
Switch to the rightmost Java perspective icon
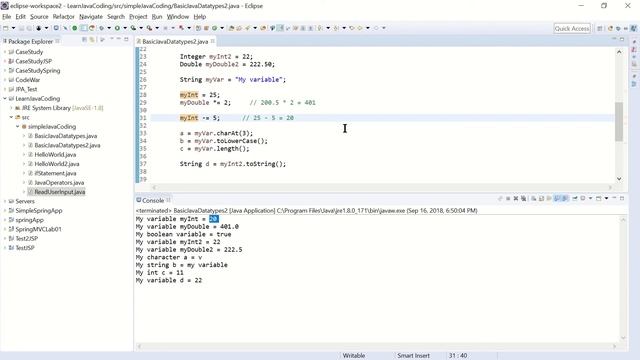pos(633,28)
